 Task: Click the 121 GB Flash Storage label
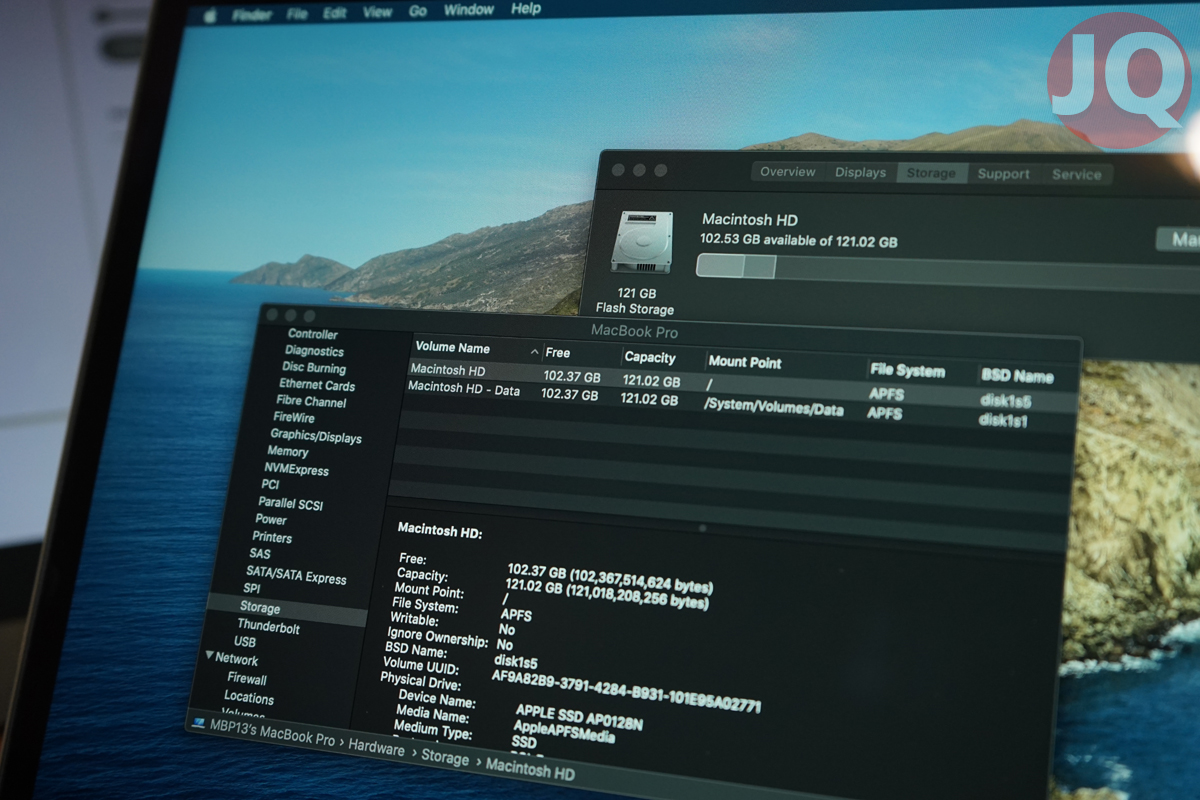[635, 301]
